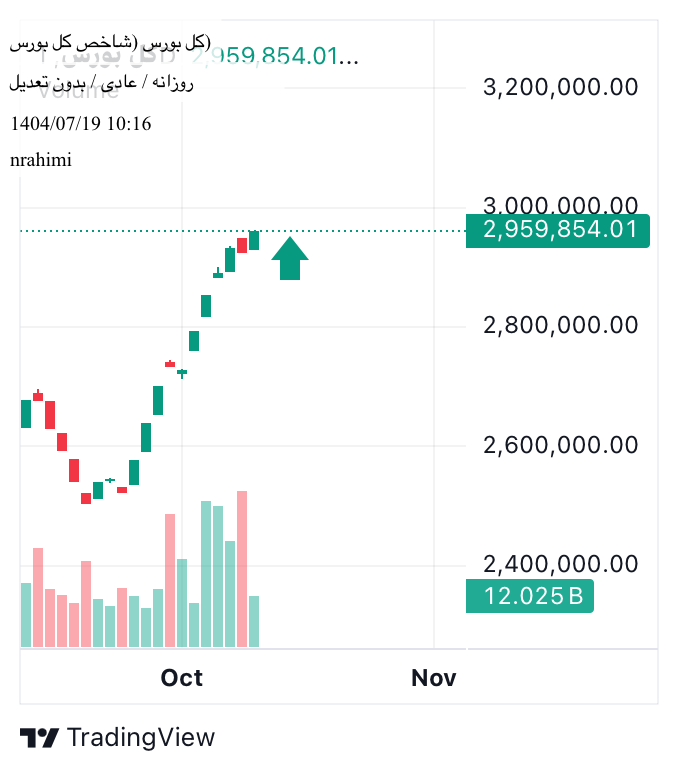Click the TradingView logo icon
Screen dimensions: 678x774
pyautogui.click(x=39, y=738)
